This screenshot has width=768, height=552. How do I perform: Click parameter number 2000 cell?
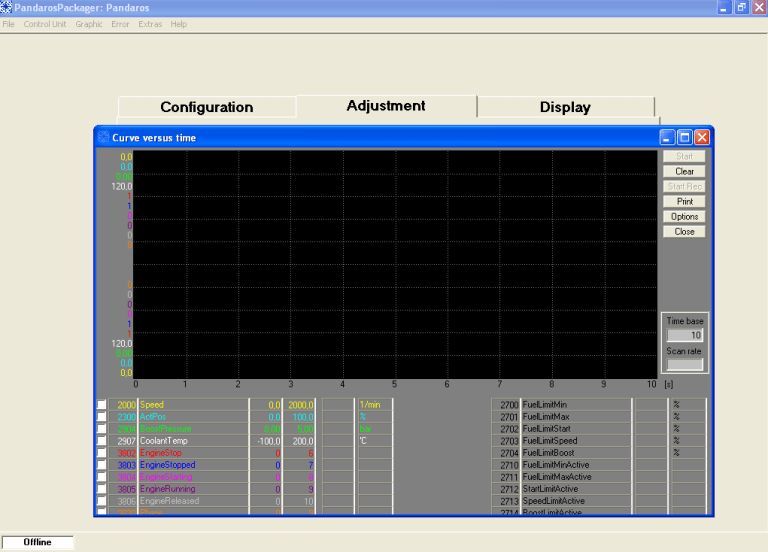[122, 405]
